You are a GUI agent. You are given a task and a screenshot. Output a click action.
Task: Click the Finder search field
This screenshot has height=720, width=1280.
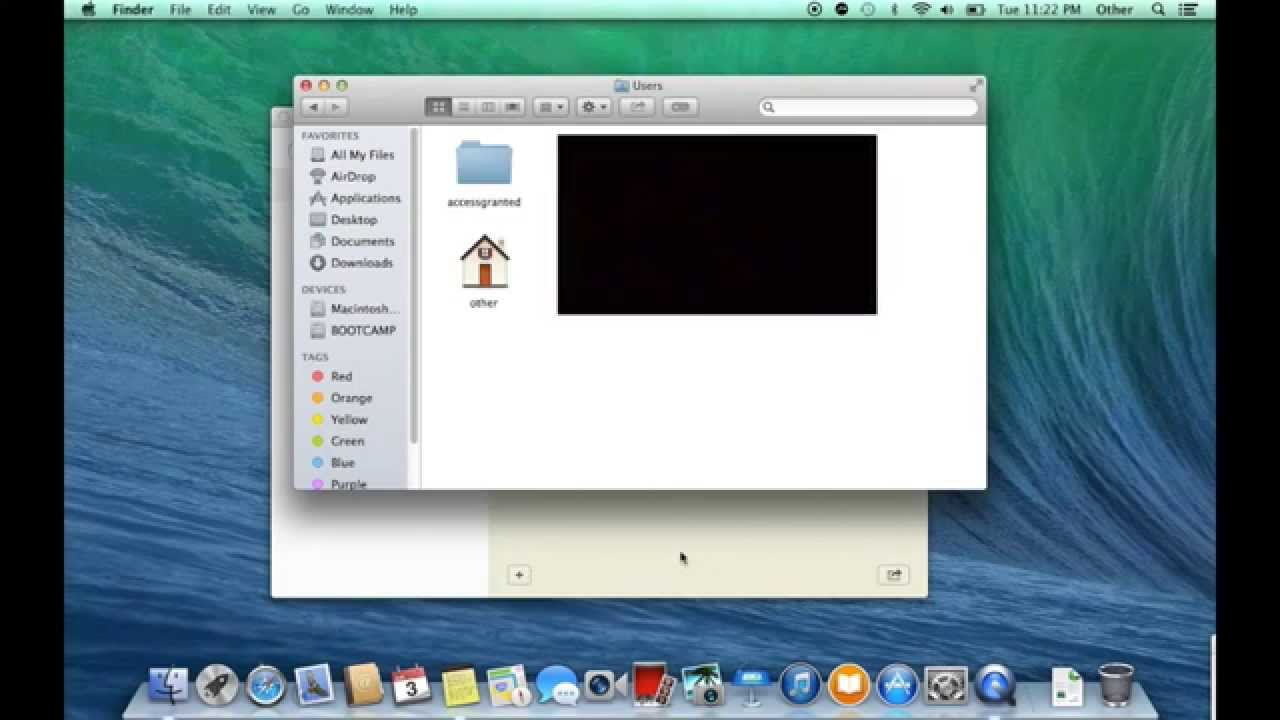tap(868, 107)
